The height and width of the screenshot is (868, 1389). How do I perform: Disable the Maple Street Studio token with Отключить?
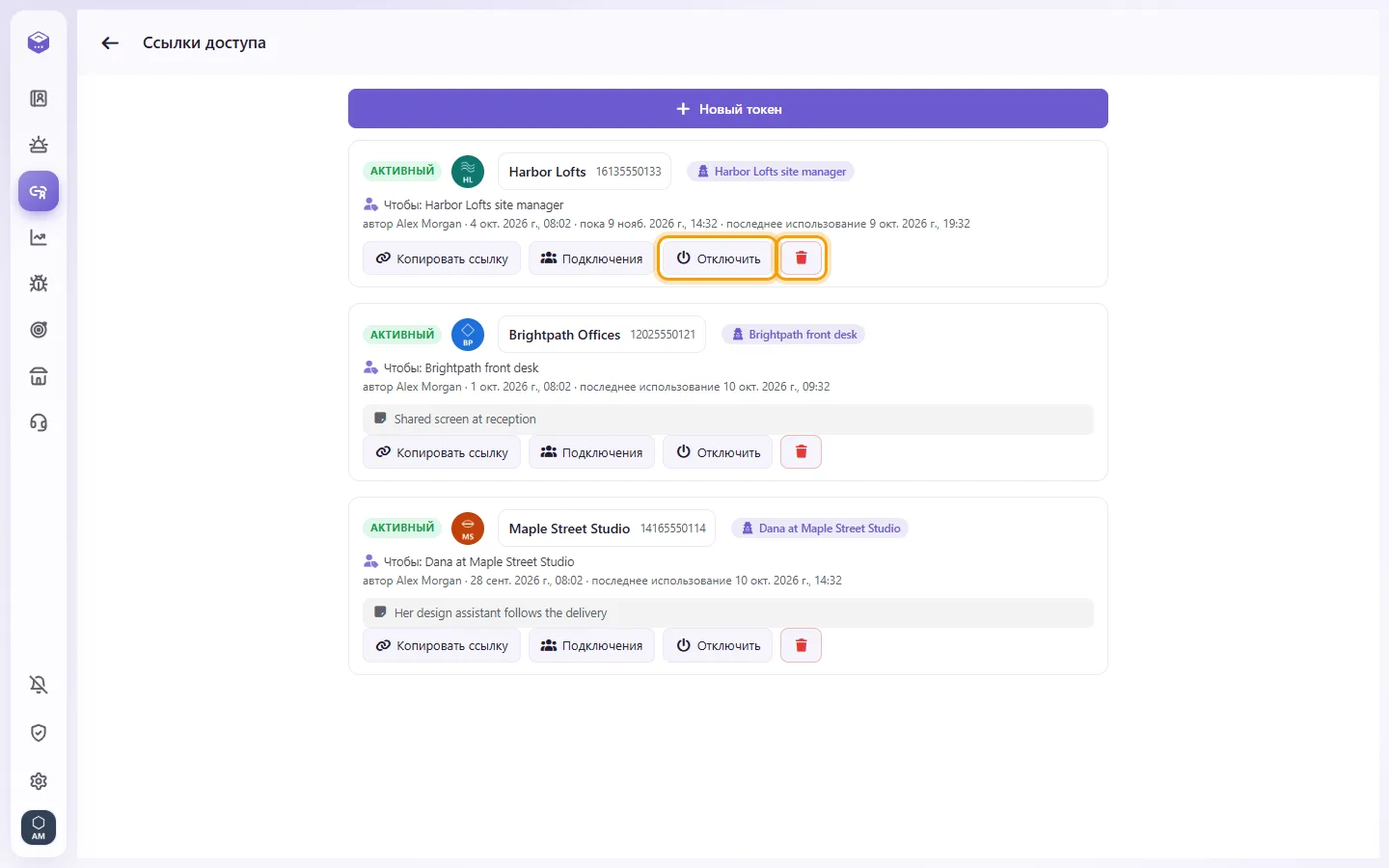(x=718, y=645)
